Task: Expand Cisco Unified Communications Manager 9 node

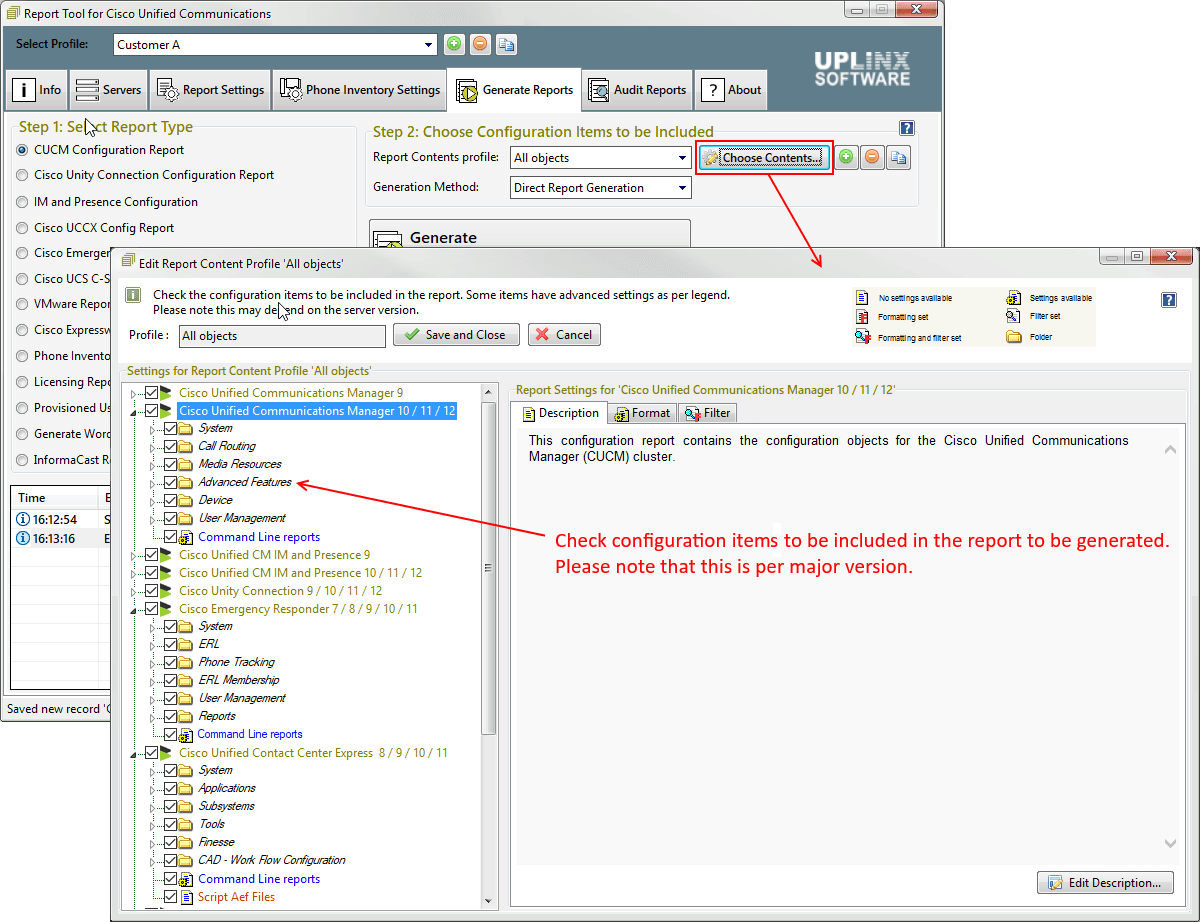Action: (134, 394)
